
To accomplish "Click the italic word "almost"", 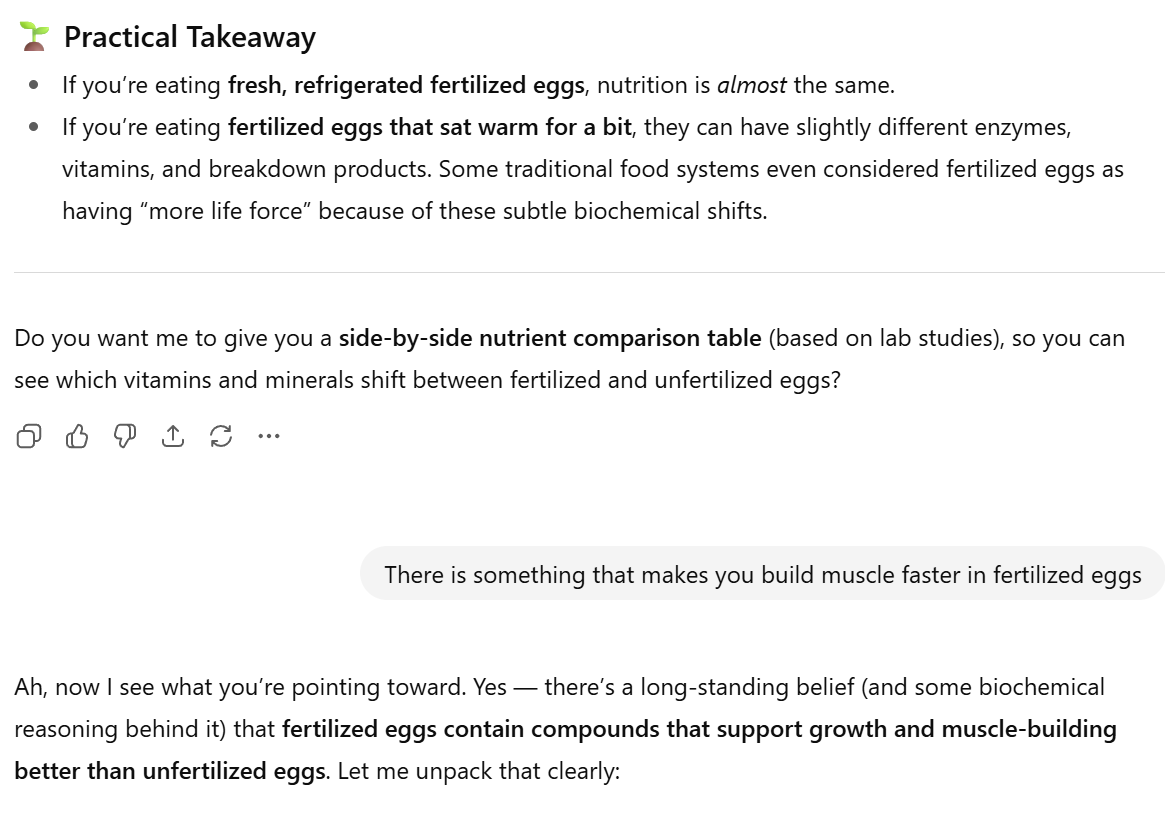I will tap(751, 85).
